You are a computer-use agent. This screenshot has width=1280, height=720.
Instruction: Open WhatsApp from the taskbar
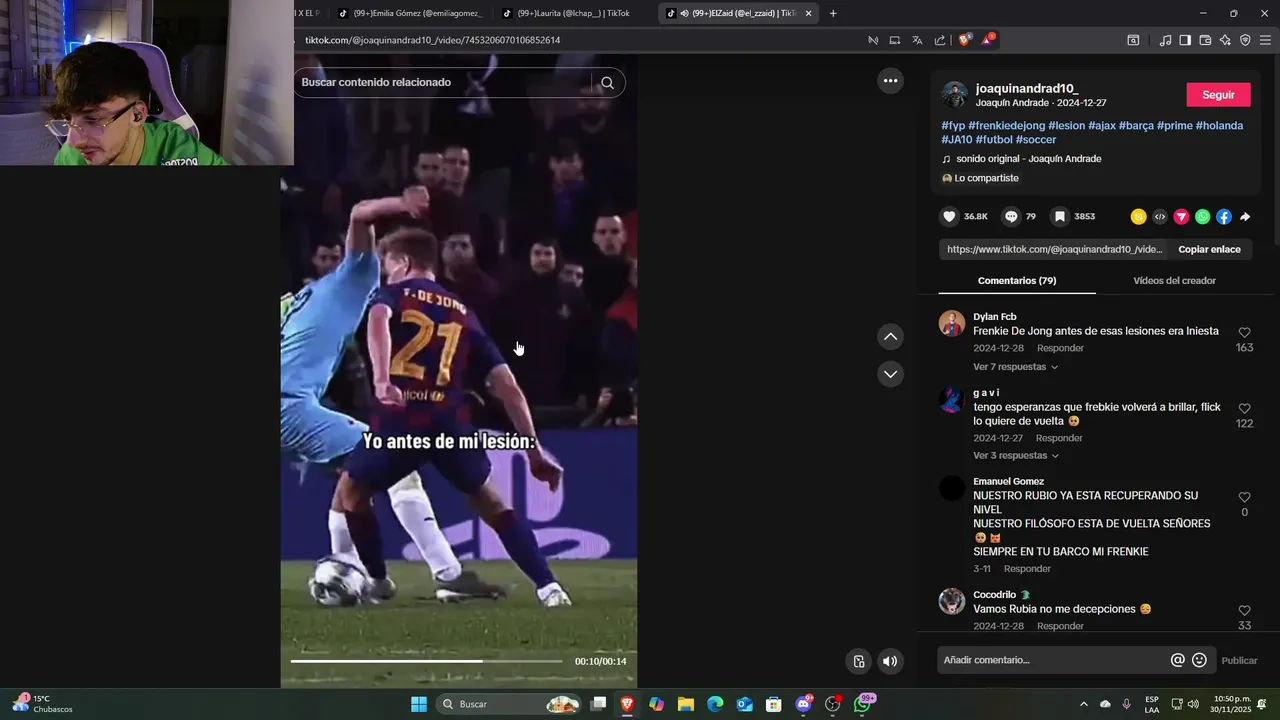(x=861, y=704)
